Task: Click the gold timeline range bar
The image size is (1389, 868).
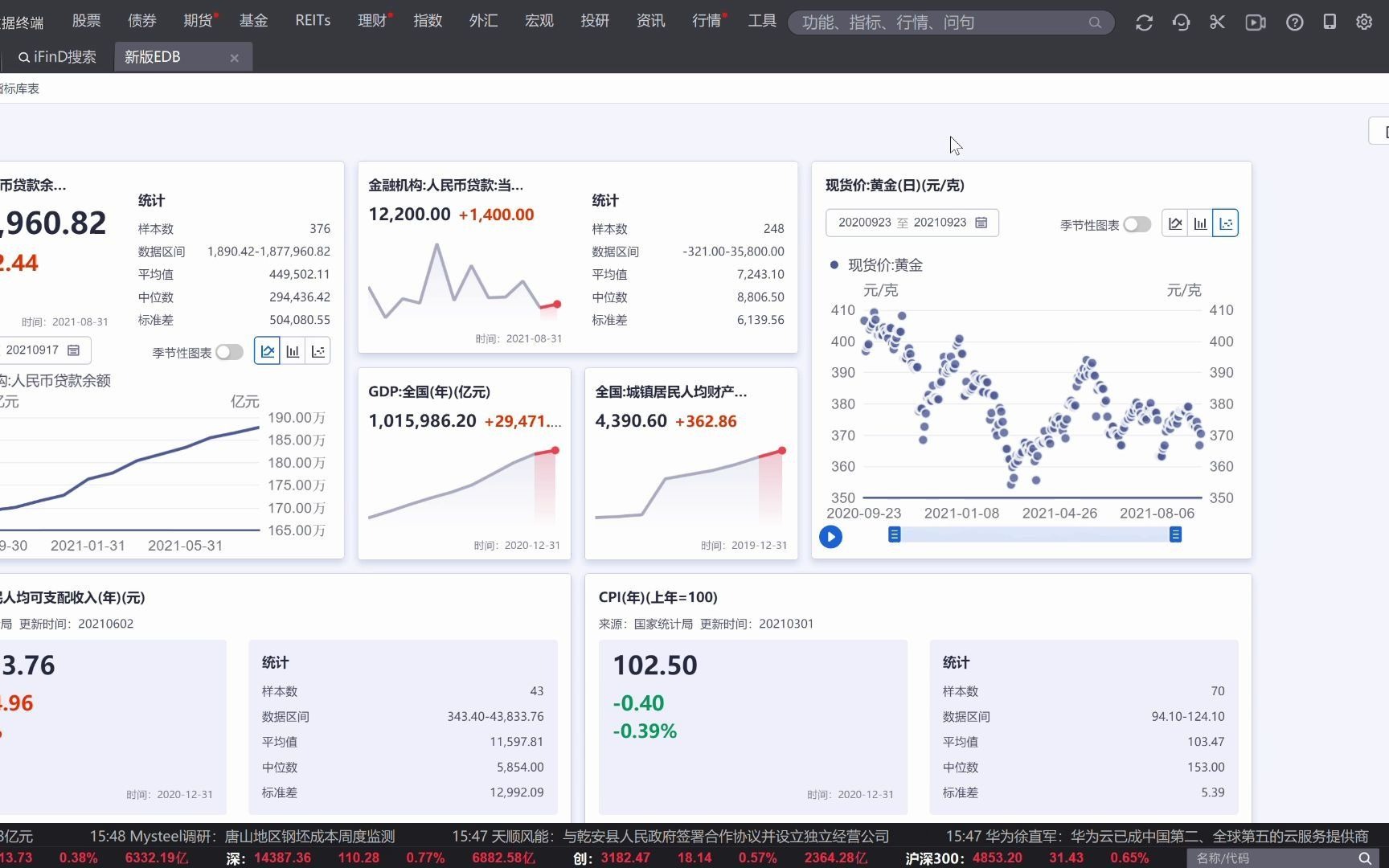Action: click(1035, 535)
